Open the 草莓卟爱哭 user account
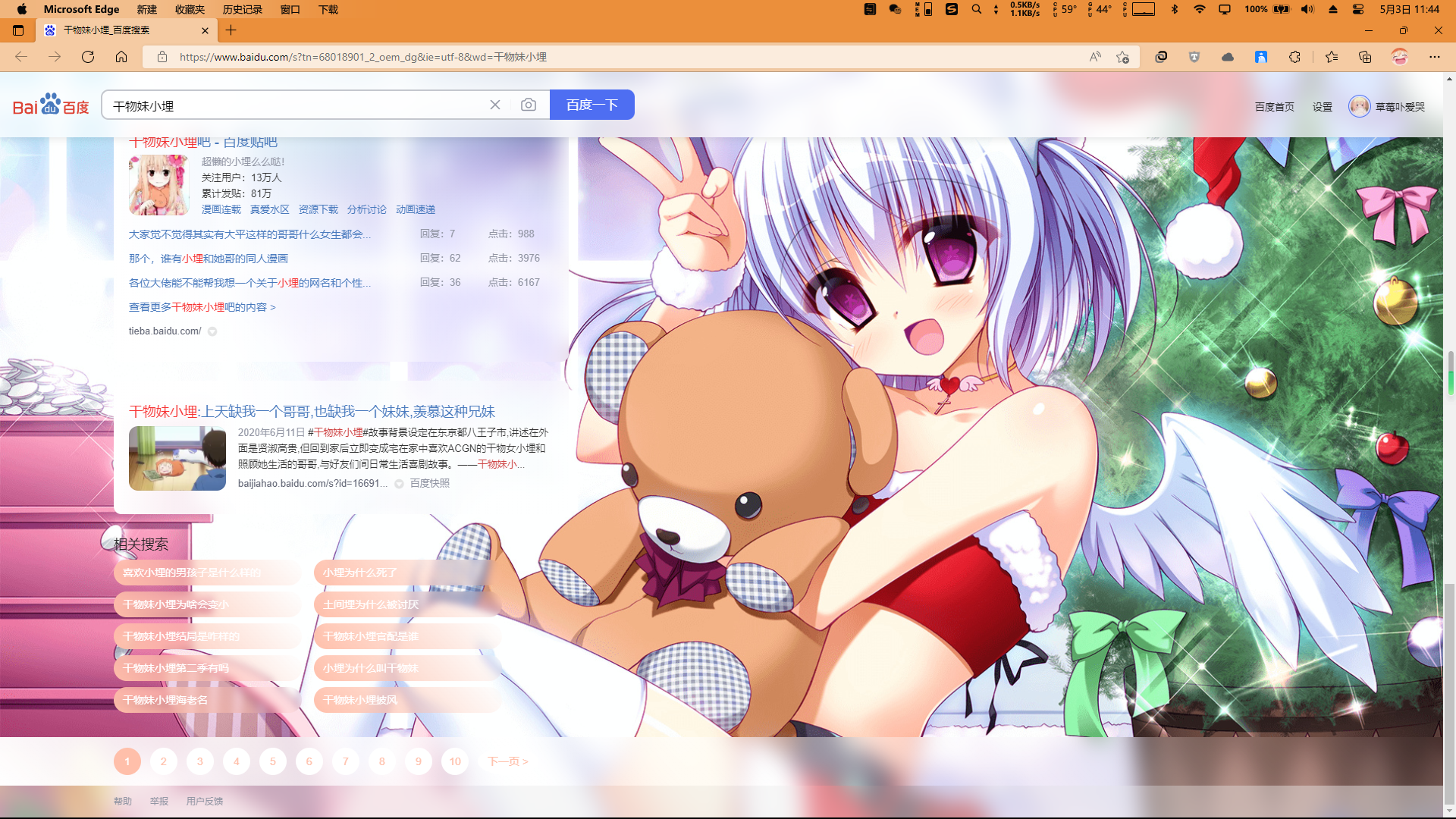The image size is (1456, 819). coord(1387,106)
